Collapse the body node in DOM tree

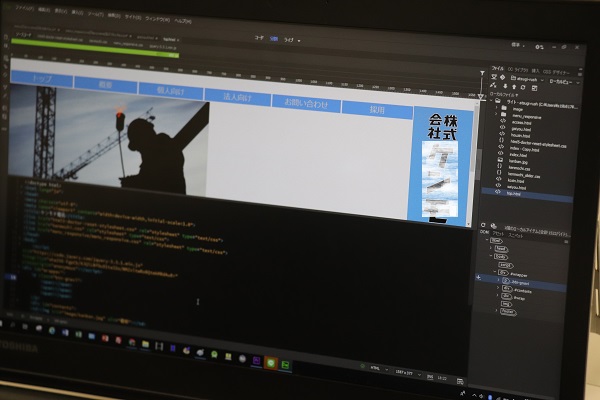pyautogui.click(x=491, y=256)
